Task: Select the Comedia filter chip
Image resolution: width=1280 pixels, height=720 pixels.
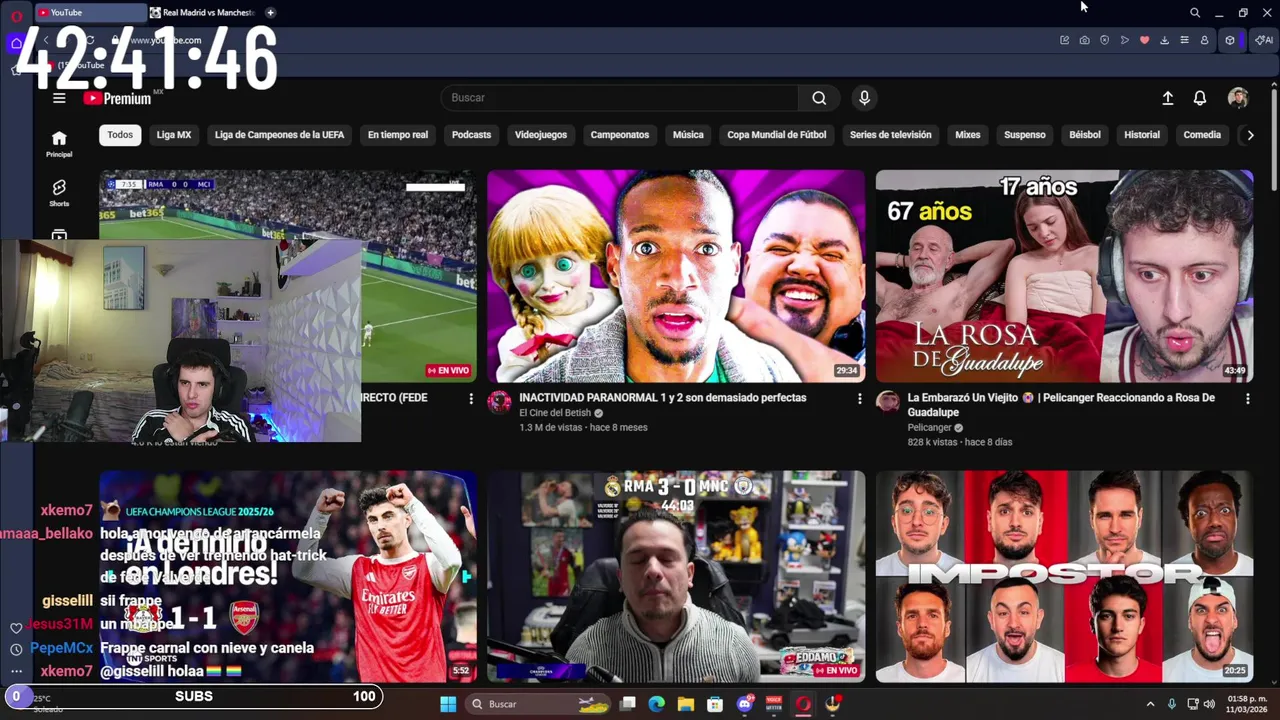Action: coord(1202,135)
